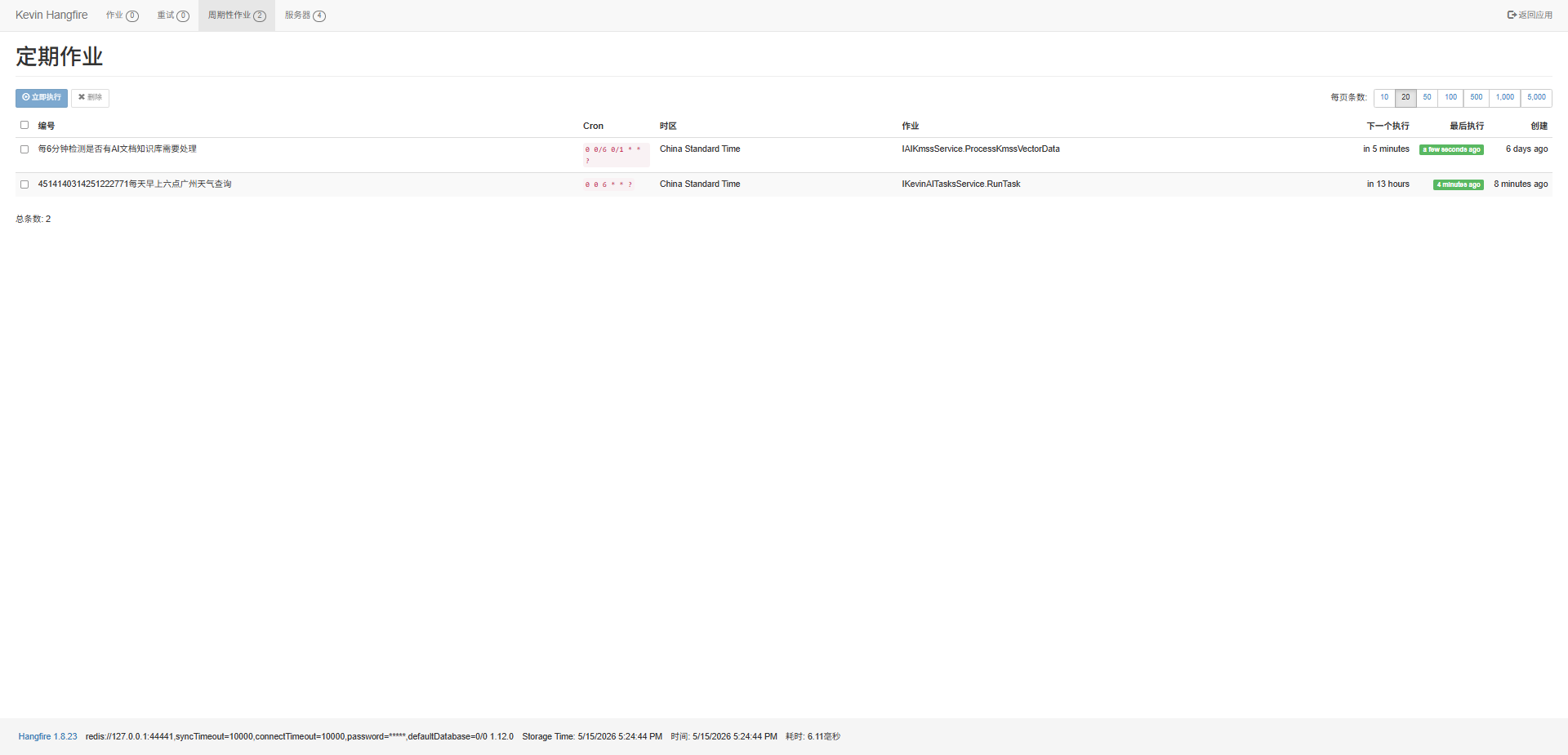The image size is (1568, 755).
Task: Click China Standard Time in first job row
Action: (700, 149)
